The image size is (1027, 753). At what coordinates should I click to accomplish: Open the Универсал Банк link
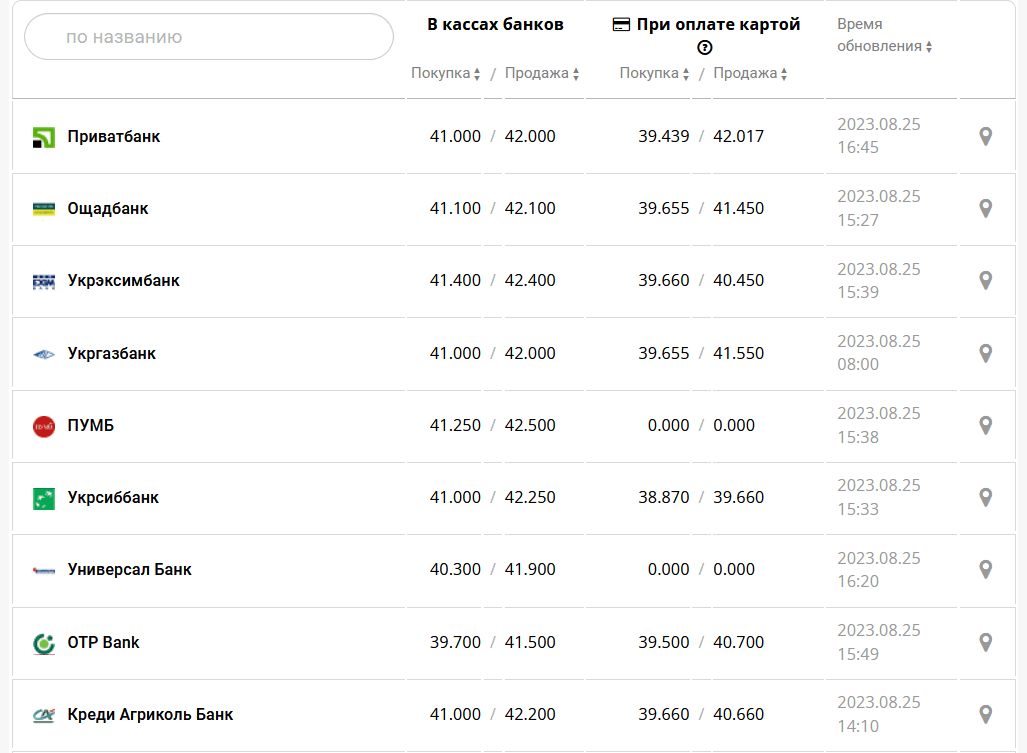pos(129,569)
